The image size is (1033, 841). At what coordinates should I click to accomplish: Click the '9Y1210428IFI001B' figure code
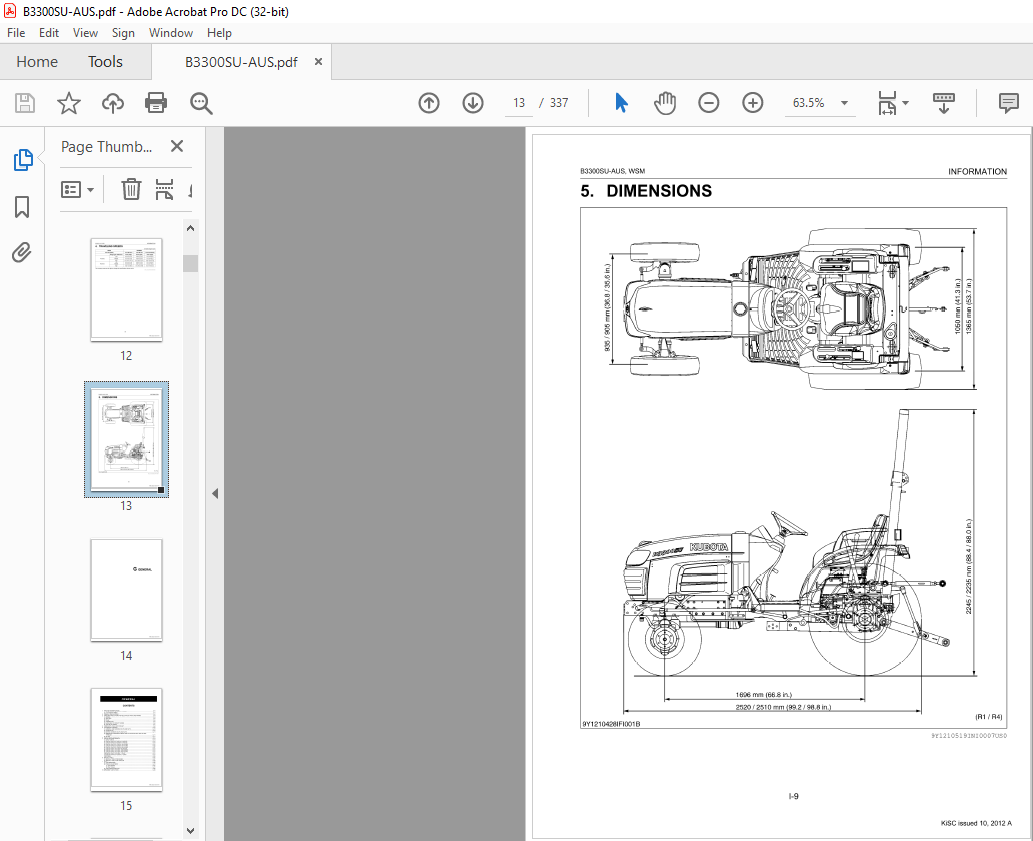click(611, 724)
